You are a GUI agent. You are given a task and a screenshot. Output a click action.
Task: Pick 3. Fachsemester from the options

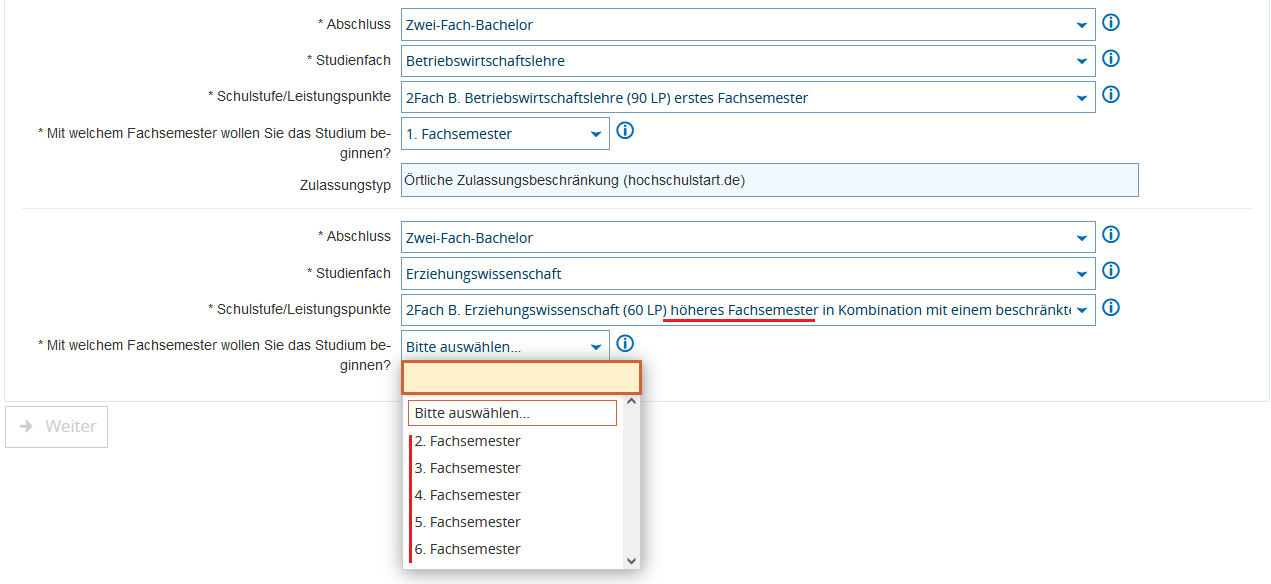[467, 467]
